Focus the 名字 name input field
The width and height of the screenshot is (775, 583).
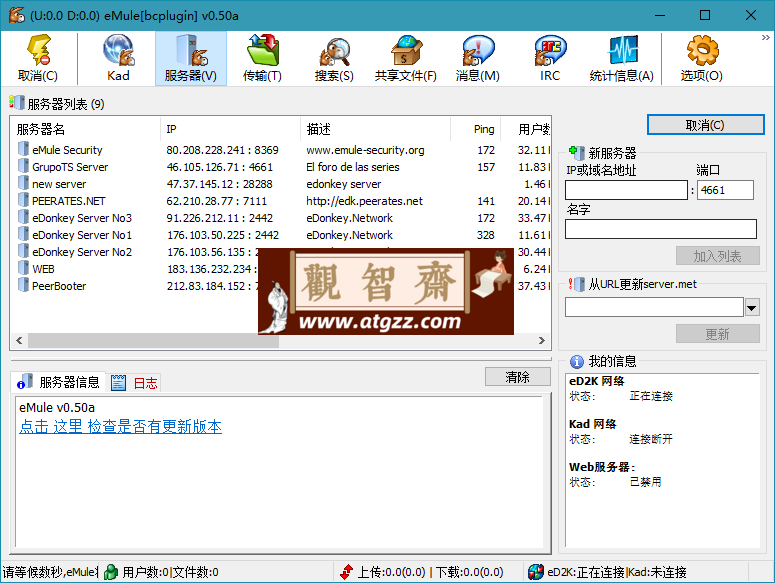(661, 229)
